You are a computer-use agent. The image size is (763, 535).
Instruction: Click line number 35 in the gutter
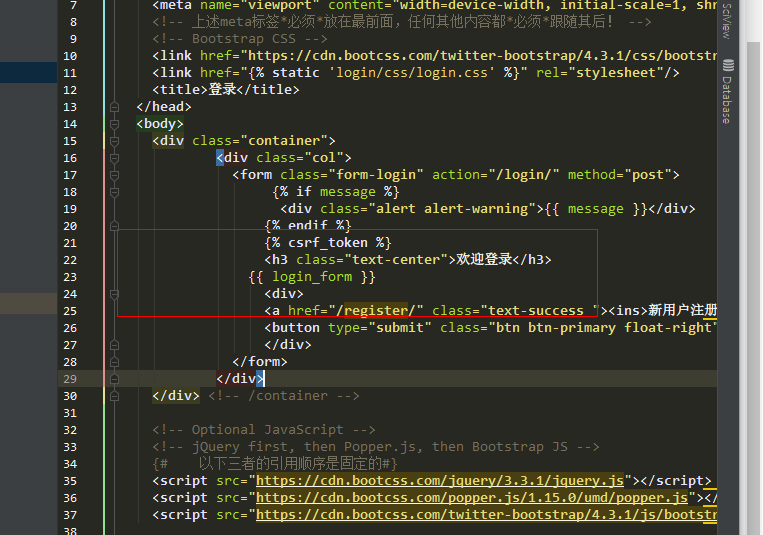click(x=70, y=481)
